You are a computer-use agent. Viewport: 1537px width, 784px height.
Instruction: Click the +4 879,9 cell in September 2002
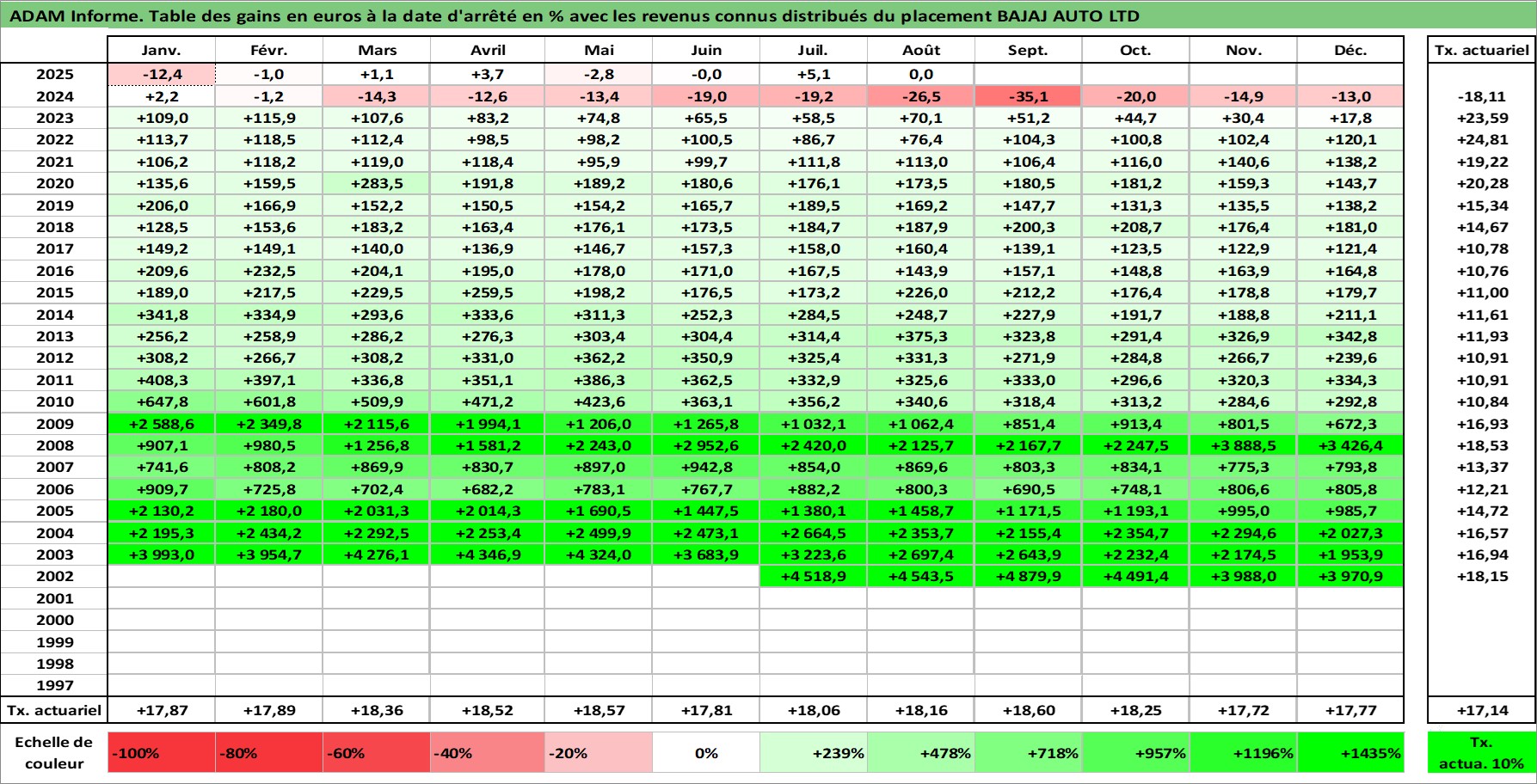(x=1029, y=576)
